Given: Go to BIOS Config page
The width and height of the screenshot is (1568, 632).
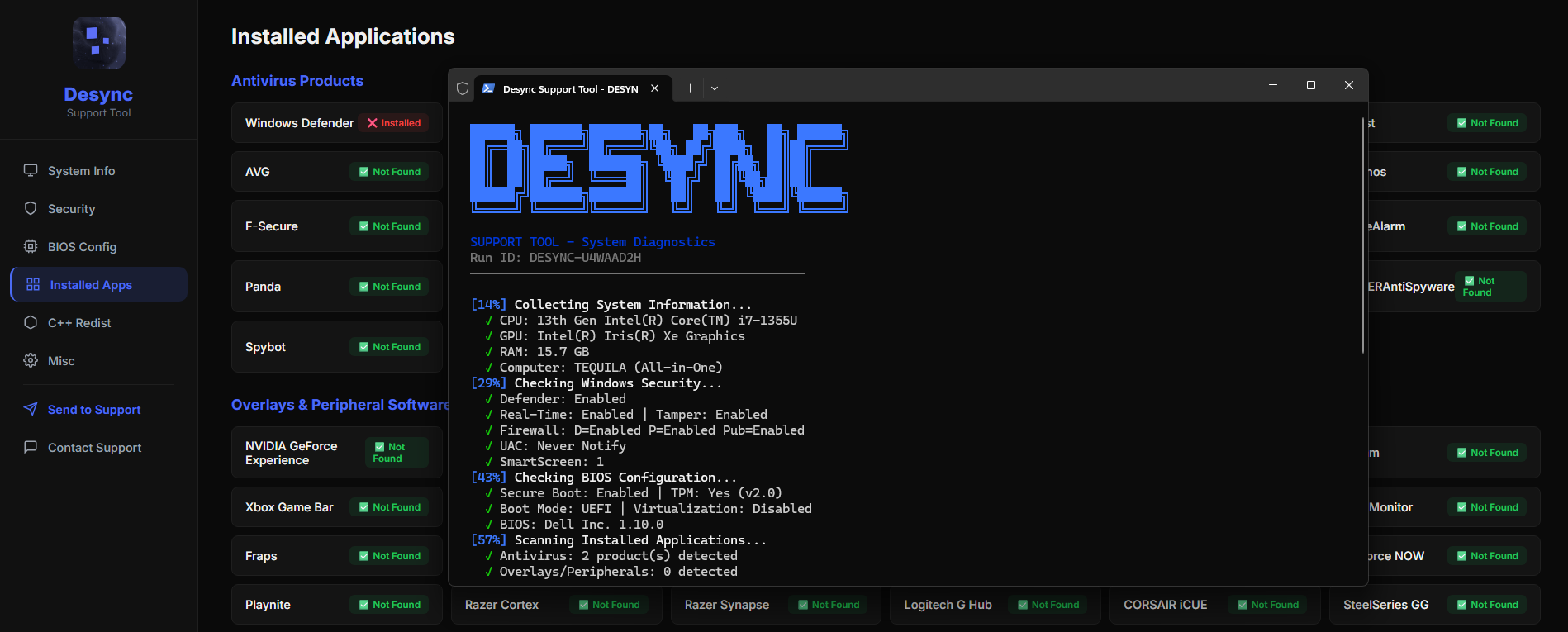Looking at the screenshot, I should click(x=98, y=247).
